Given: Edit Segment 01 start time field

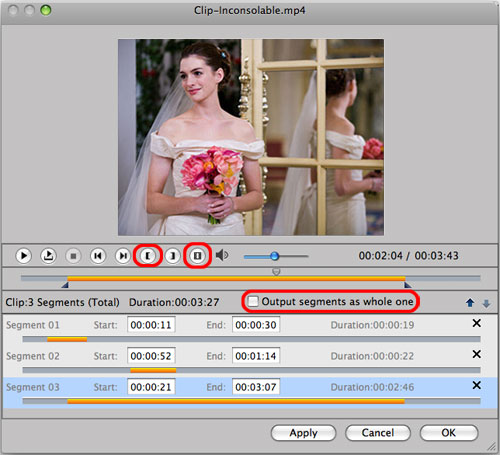Looking at the screenshot, I should coord(151,325).
